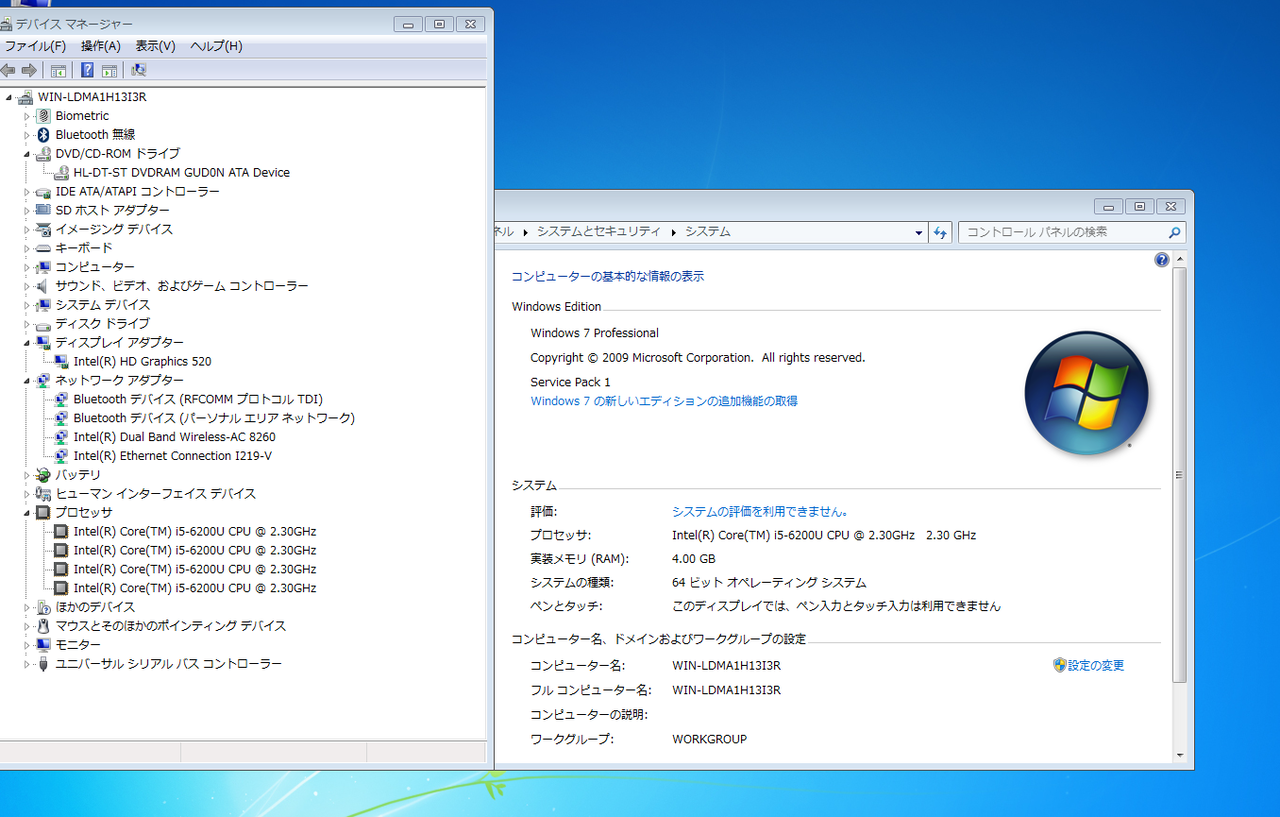This screenshot has height=817, width=1280.
Task: Open the 表示(V) menu
Action: point(155,46)
